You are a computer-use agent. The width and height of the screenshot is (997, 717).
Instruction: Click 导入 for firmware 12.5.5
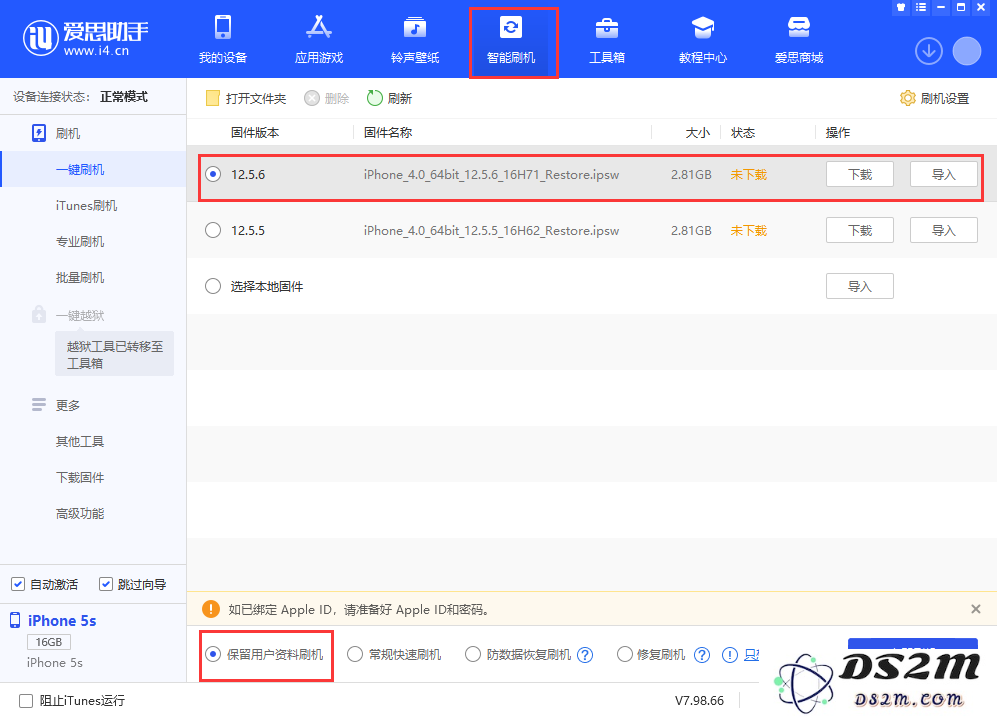coord(944,230)
